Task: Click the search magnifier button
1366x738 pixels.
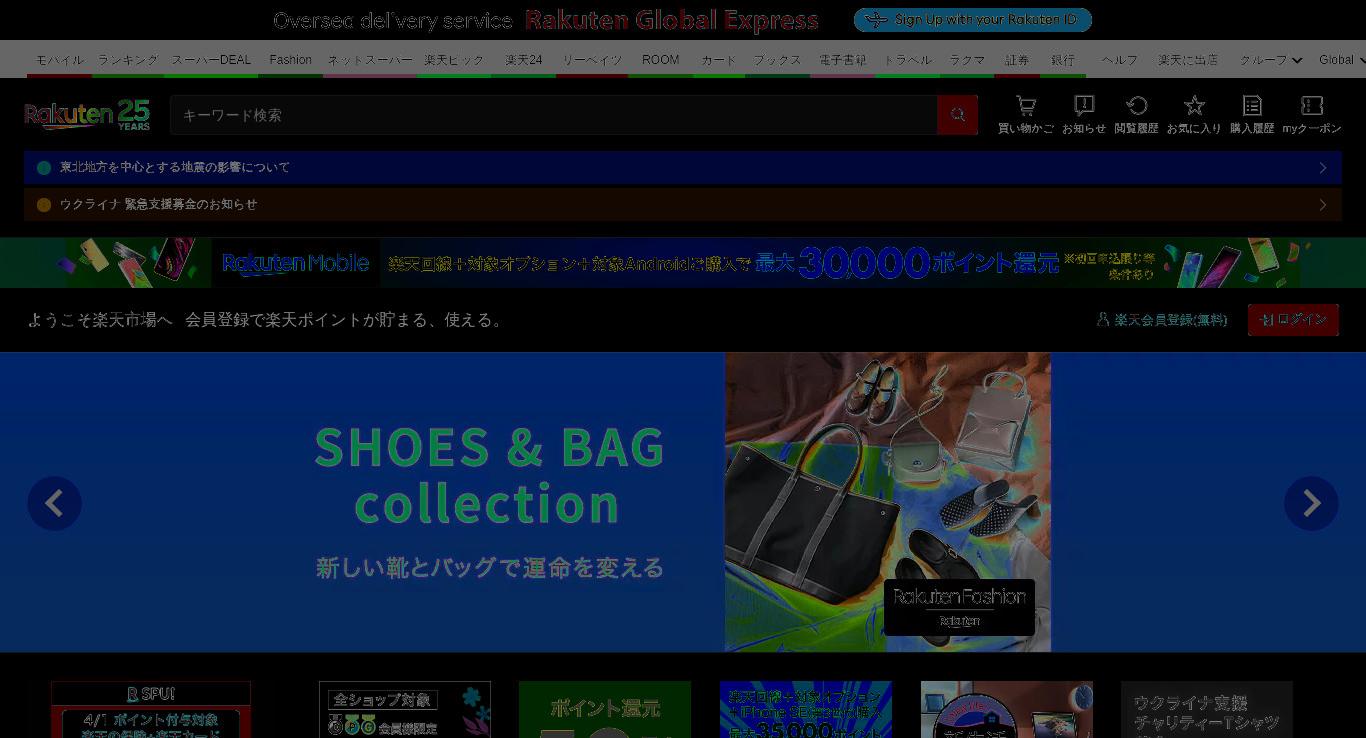Action: [x=957, y=115]
